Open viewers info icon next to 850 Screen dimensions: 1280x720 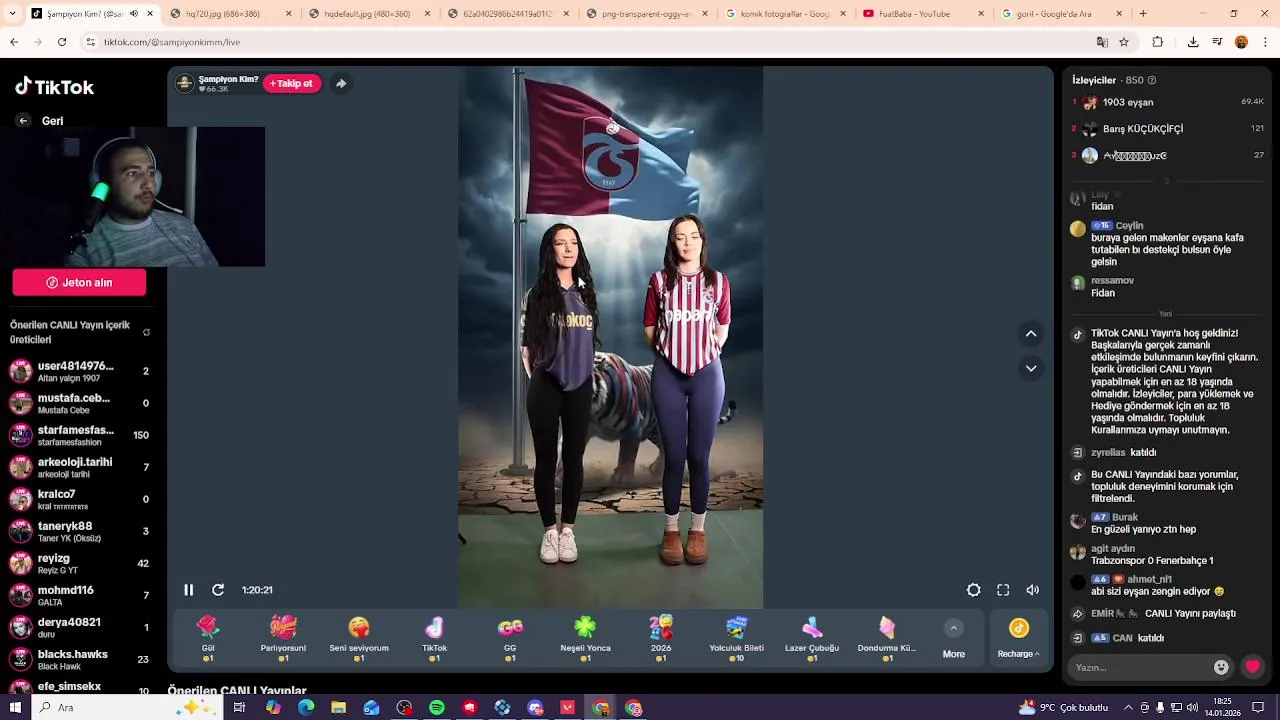click(x=1152, y=80)
